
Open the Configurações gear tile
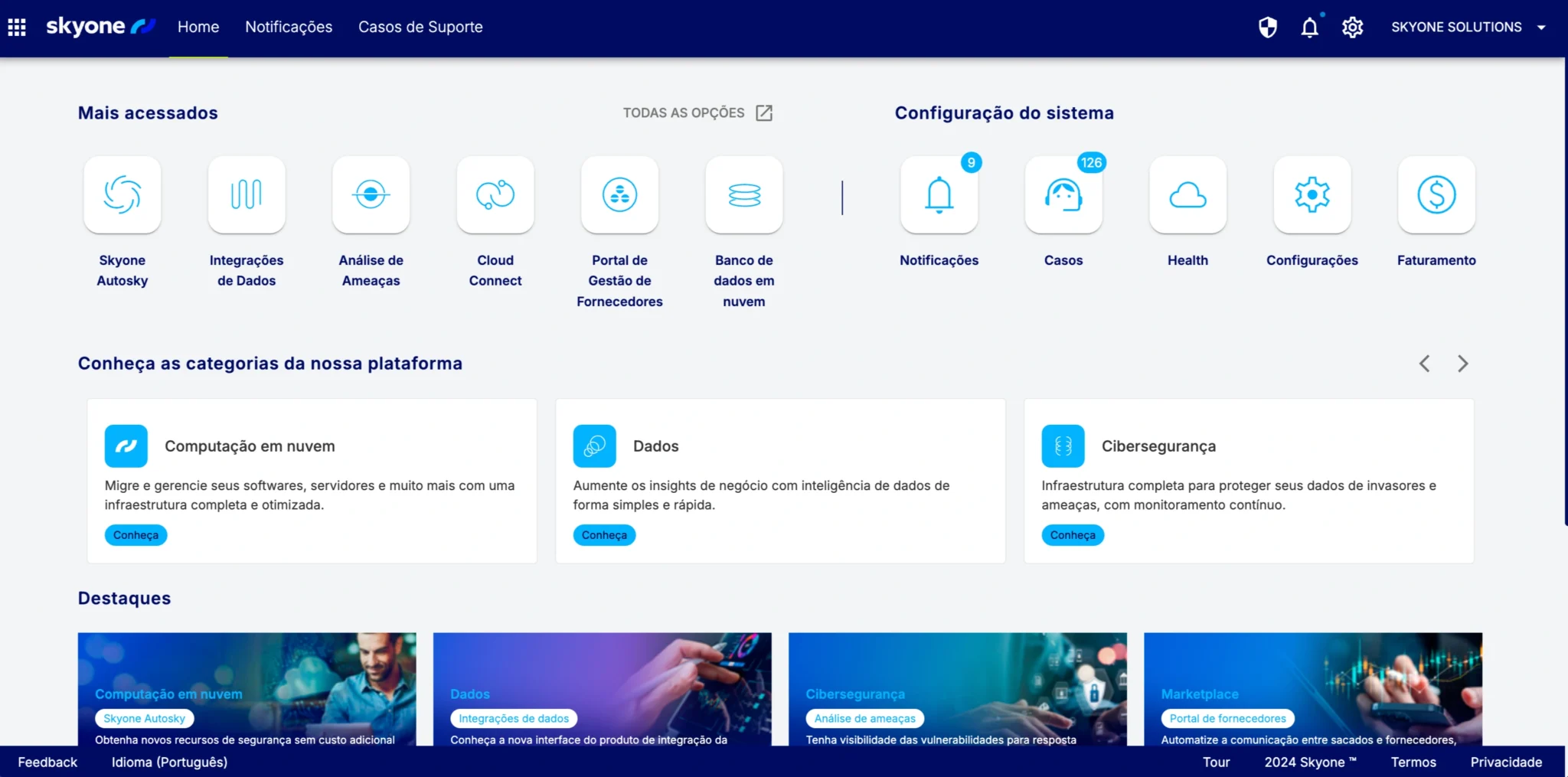tap(1312, 195)
